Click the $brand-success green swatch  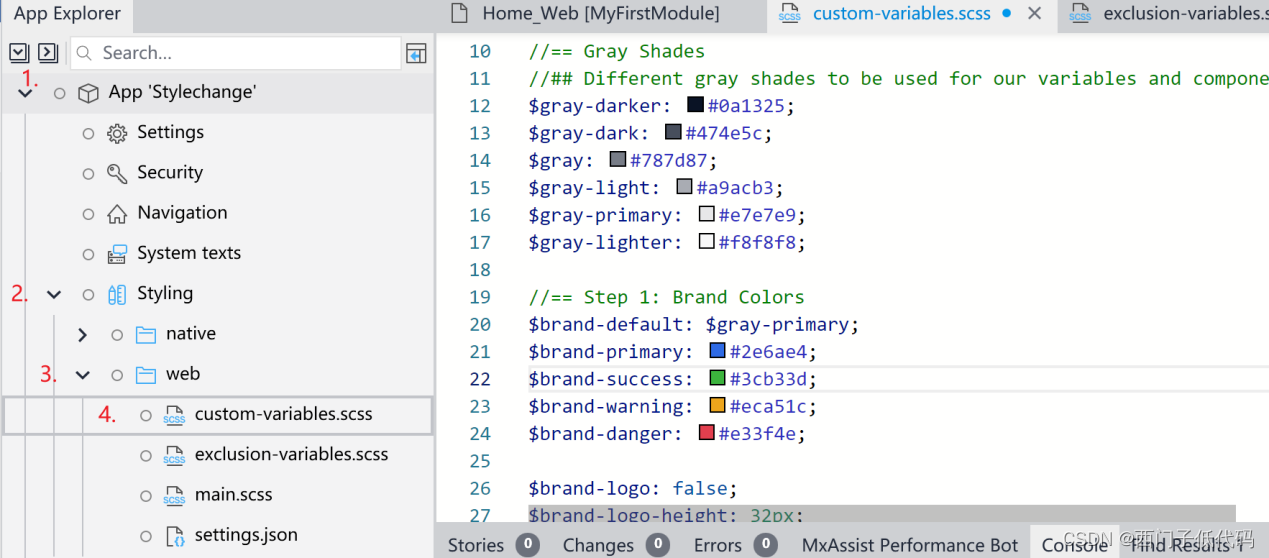click(x=717, y=378)
